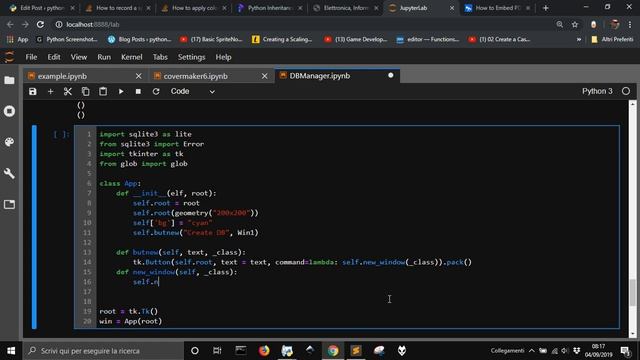The width and height of the screenshot is (640, 360).
Task: Click the Python 3 kernel name
Action: tap(597, 91)
